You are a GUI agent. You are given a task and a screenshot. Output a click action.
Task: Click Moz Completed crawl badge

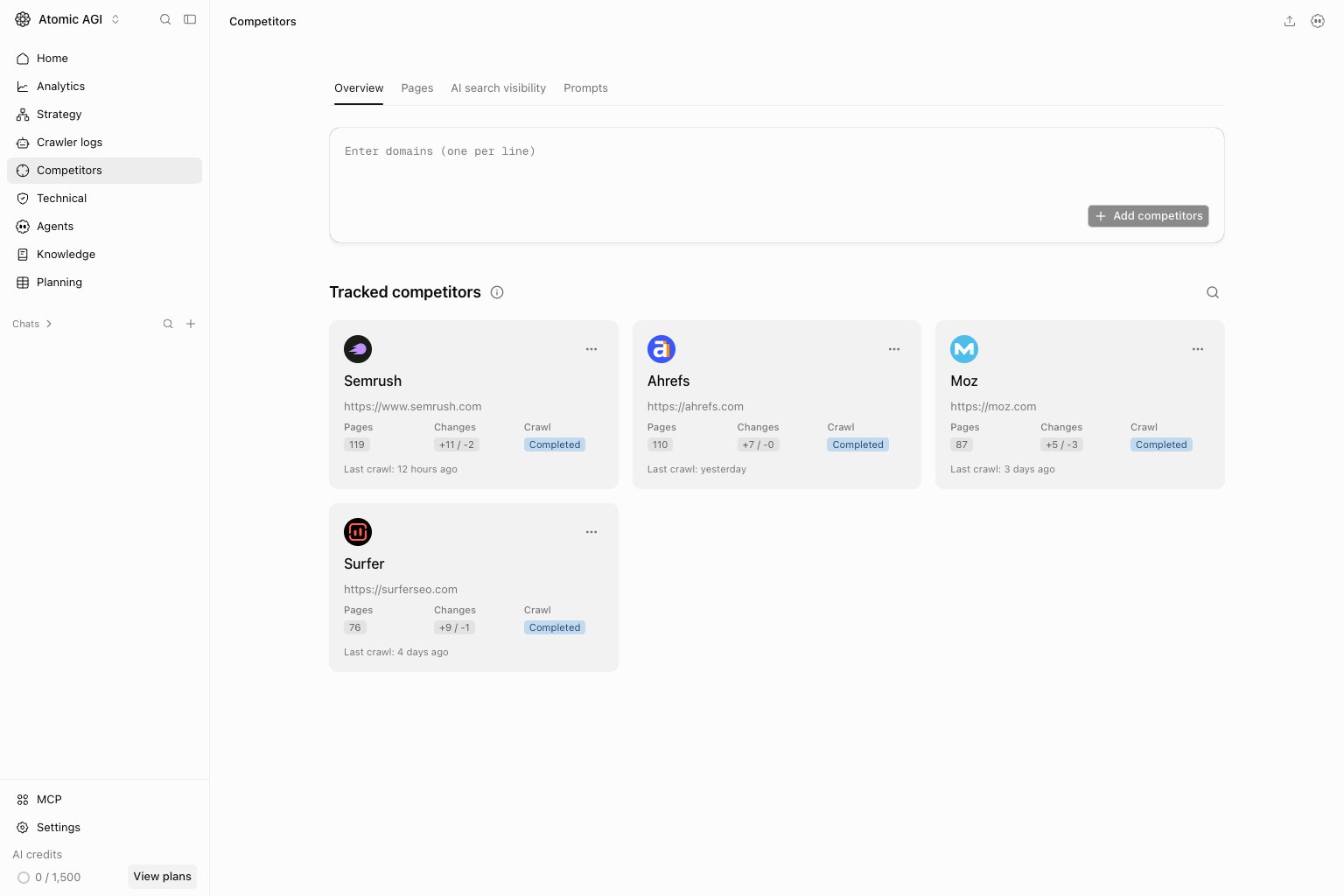click(1161, 444)
